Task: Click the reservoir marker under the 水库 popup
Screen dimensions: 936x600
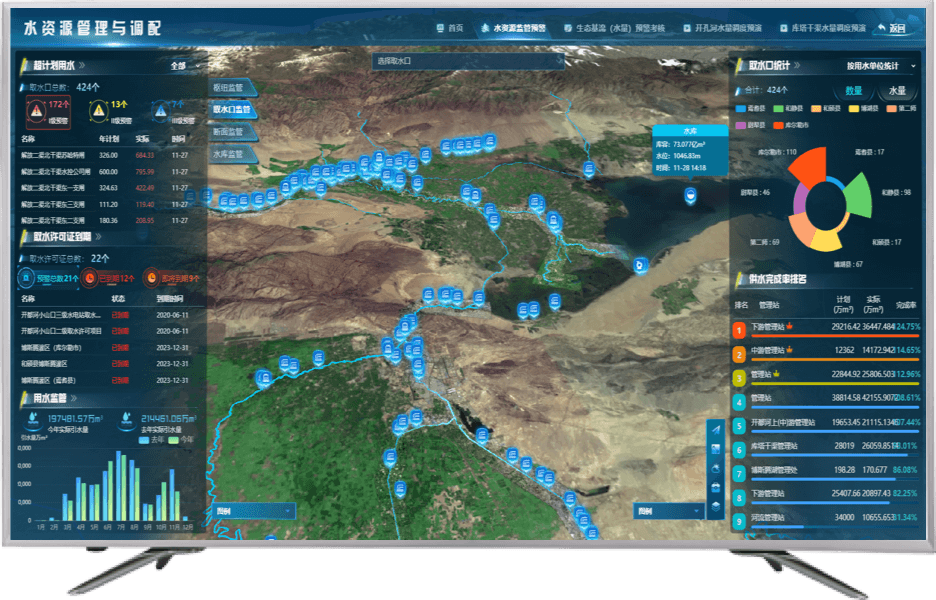Action: 690,195
